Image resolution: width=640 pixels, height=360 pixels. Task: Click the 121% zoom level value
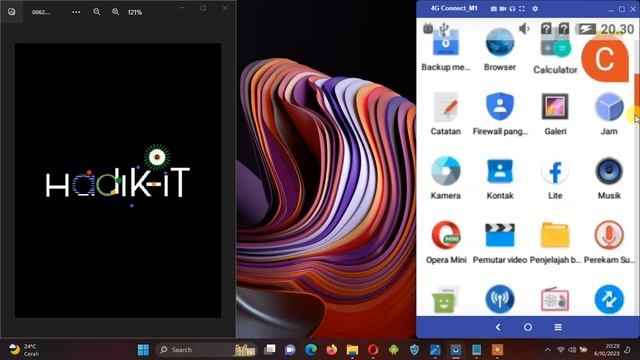pyautogui.click(x=135, y=12)
